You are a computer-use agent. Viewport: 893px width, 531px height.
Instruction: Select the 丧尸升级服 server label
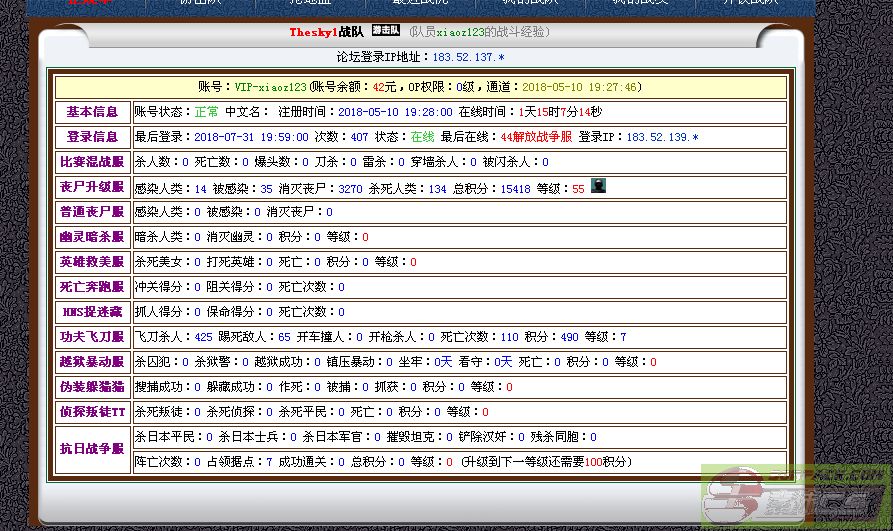point(92,187)
